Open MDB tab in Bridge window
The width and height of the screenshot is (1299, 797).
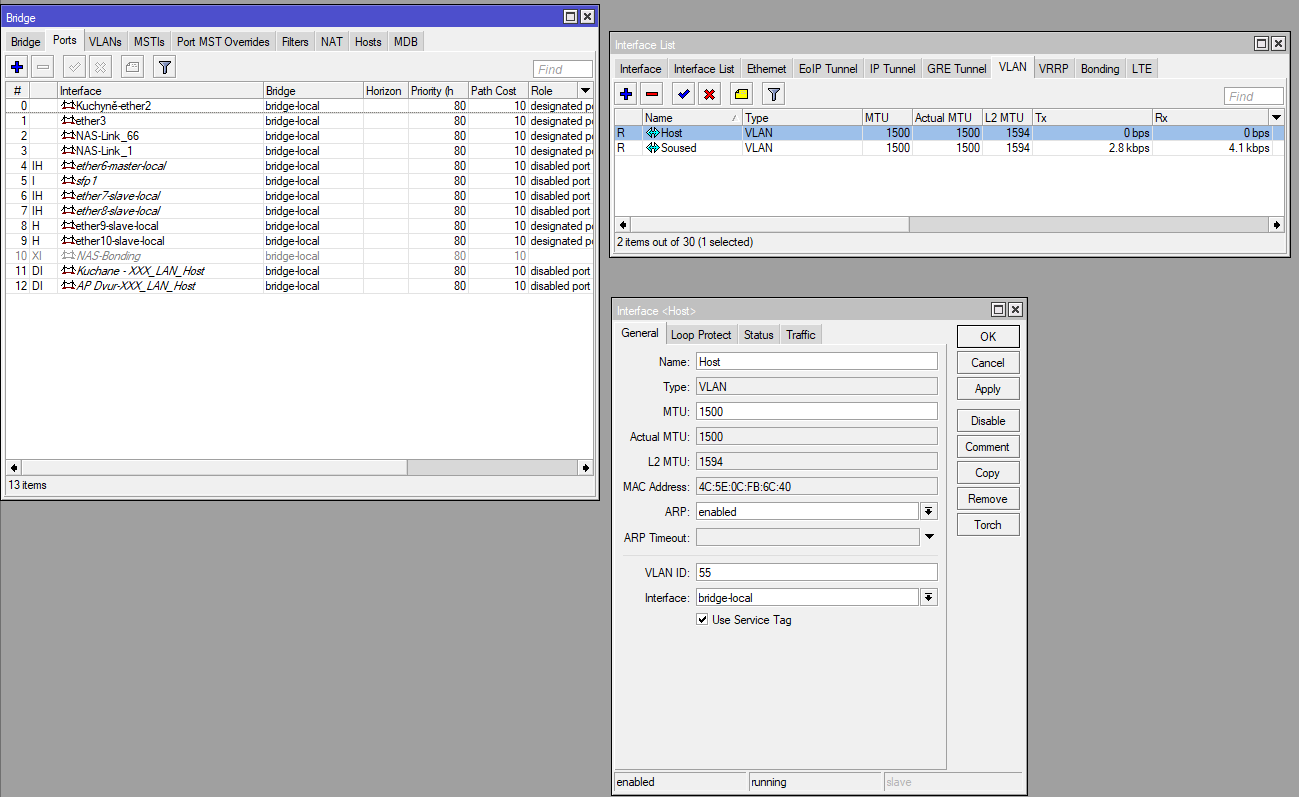[x=406, y=42]
